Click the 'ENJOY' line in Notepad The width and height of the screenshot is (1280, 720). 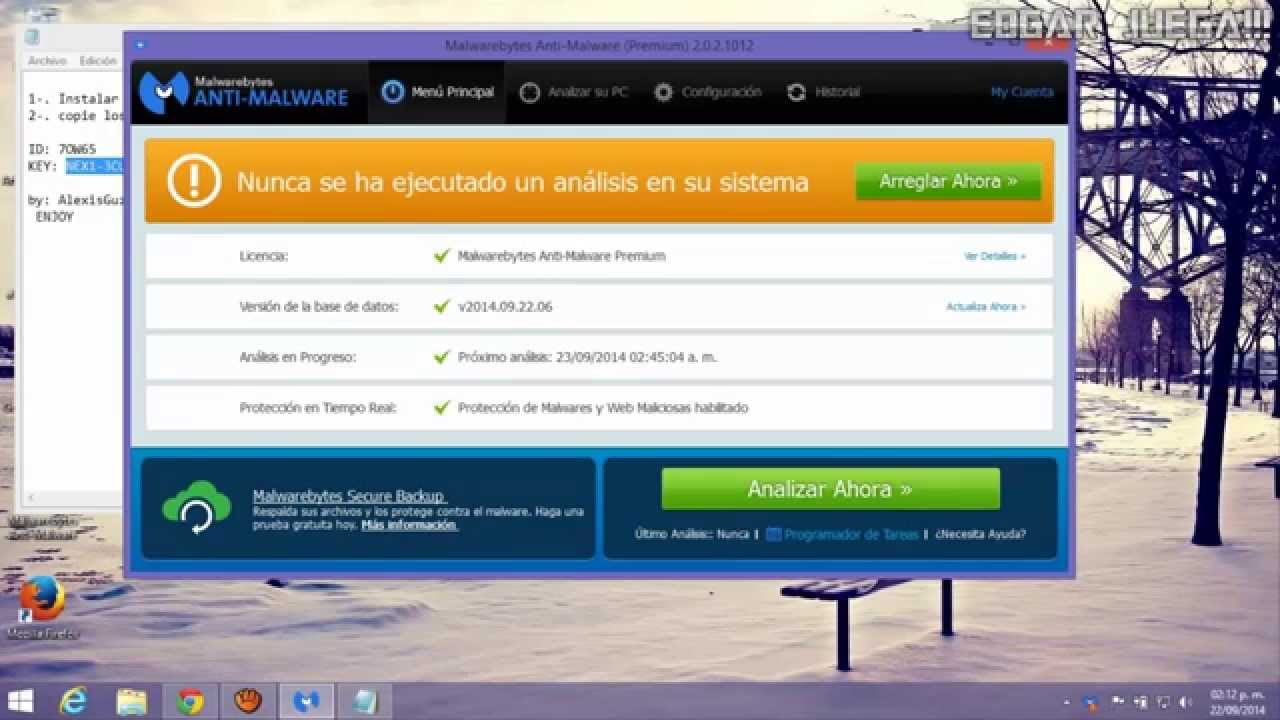tap(54, 217)
